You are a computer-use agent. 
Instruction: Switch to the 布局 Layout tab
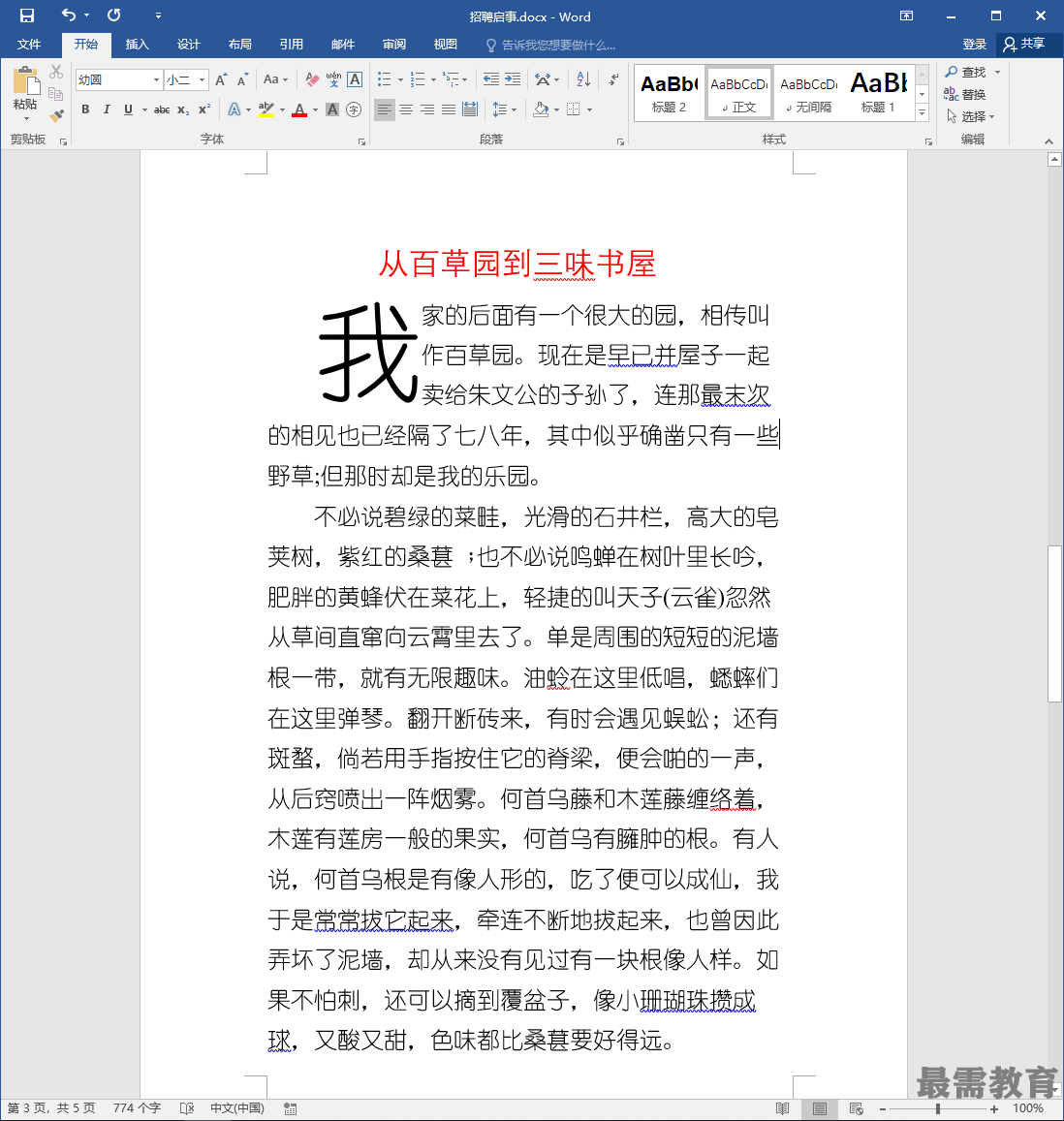(240, 45)
